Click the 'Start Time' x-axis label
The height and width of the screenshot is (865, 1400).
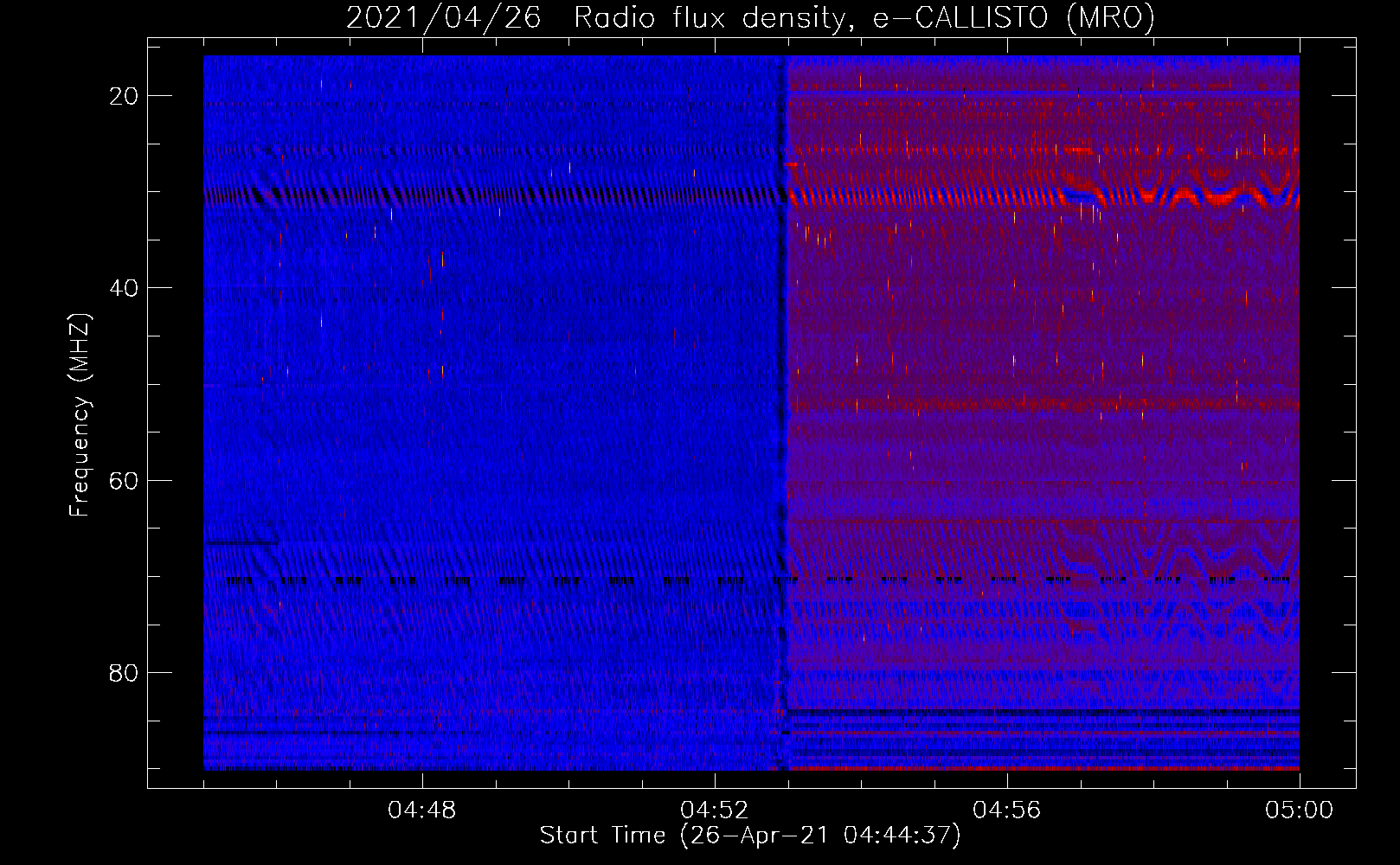(x=750, y=836)
